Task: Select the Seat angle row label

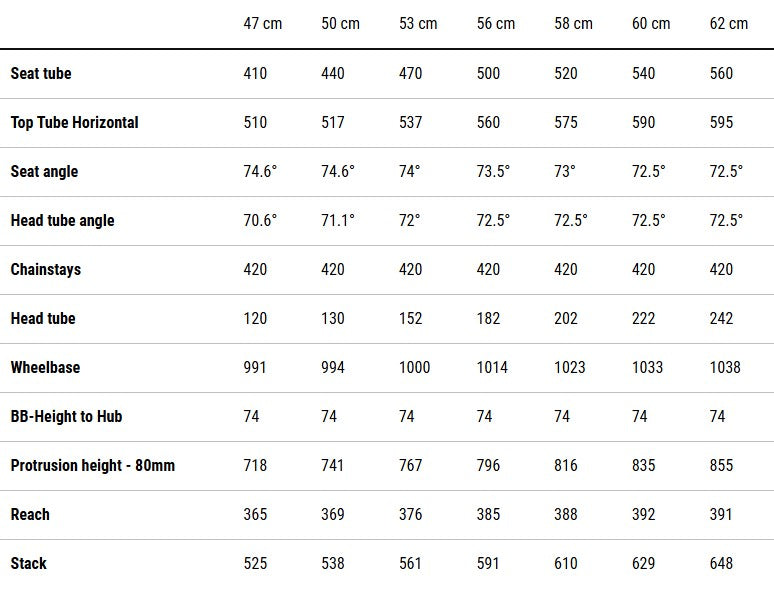Action: click(44, 171)
